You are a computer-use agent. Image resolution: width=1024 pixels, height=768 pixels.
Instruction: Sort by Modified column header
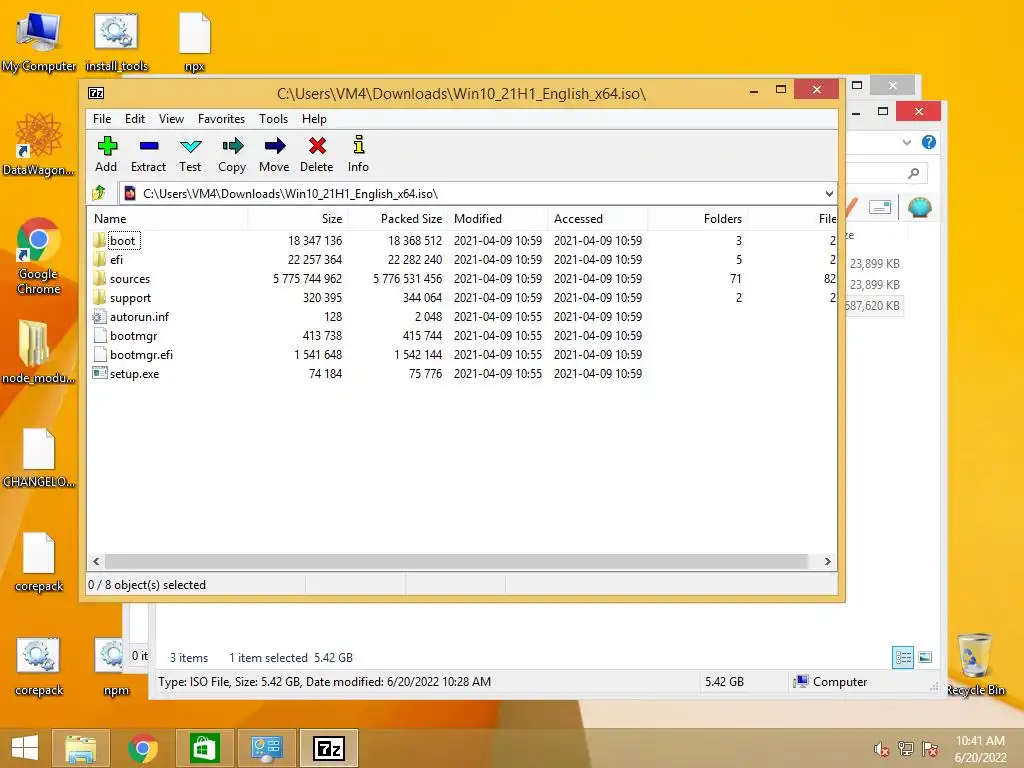pyautogui.click(x=497, y=219)
